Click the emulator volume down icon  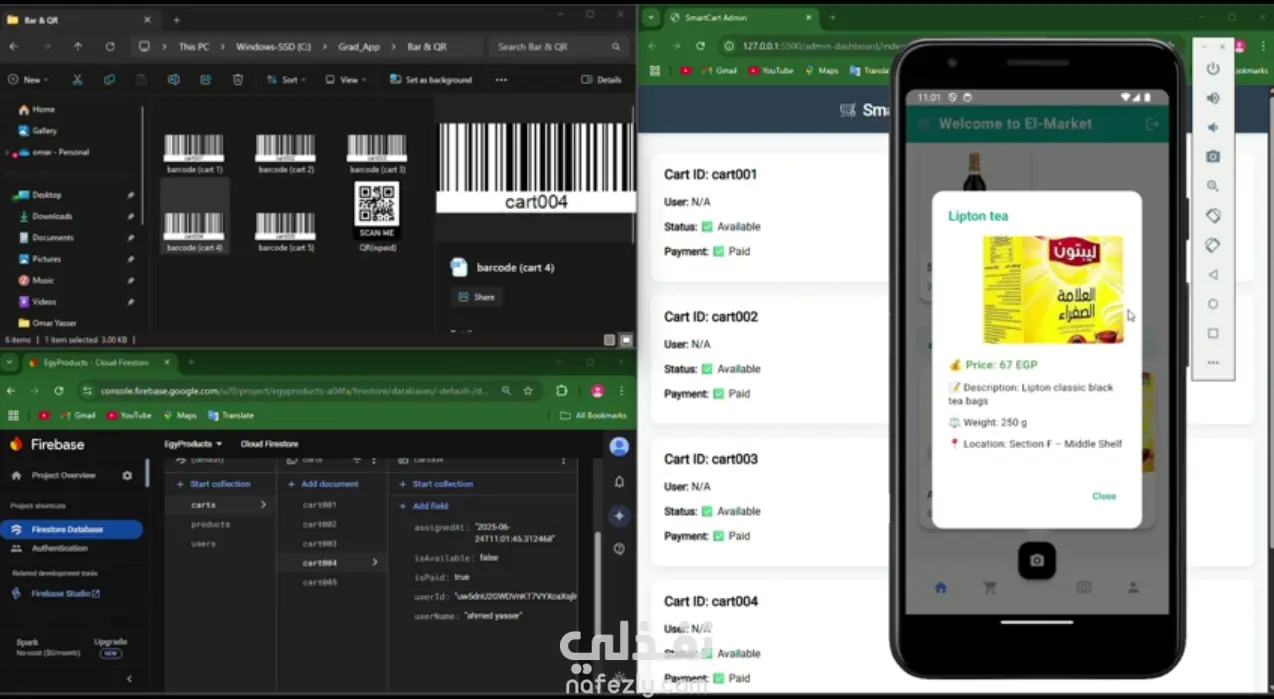coord(1212,127)
